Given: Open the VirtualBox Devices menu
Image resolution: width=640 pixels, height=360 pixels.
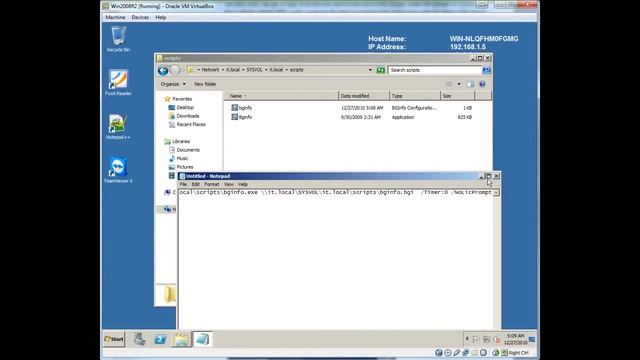Looking at the screenshot, I should click(140, 18).
